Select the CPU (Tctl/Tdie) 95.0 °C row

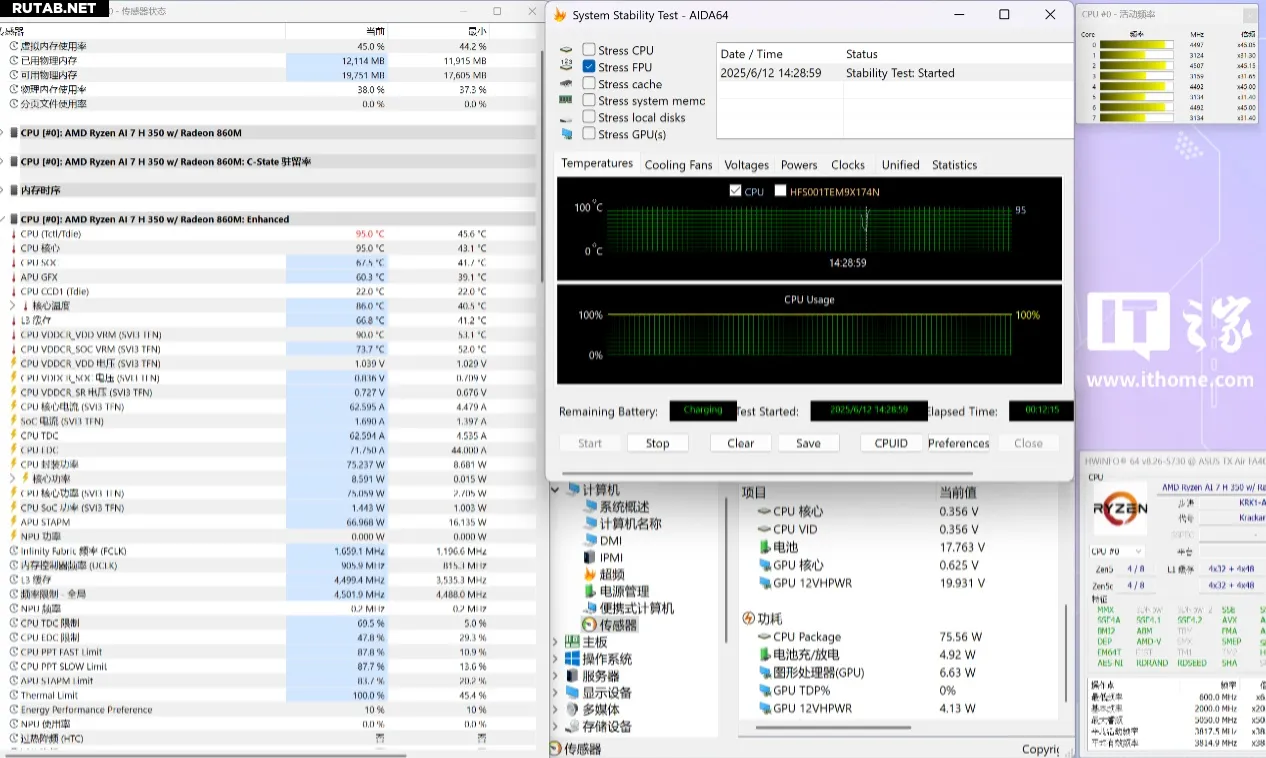tap(270, 234)
